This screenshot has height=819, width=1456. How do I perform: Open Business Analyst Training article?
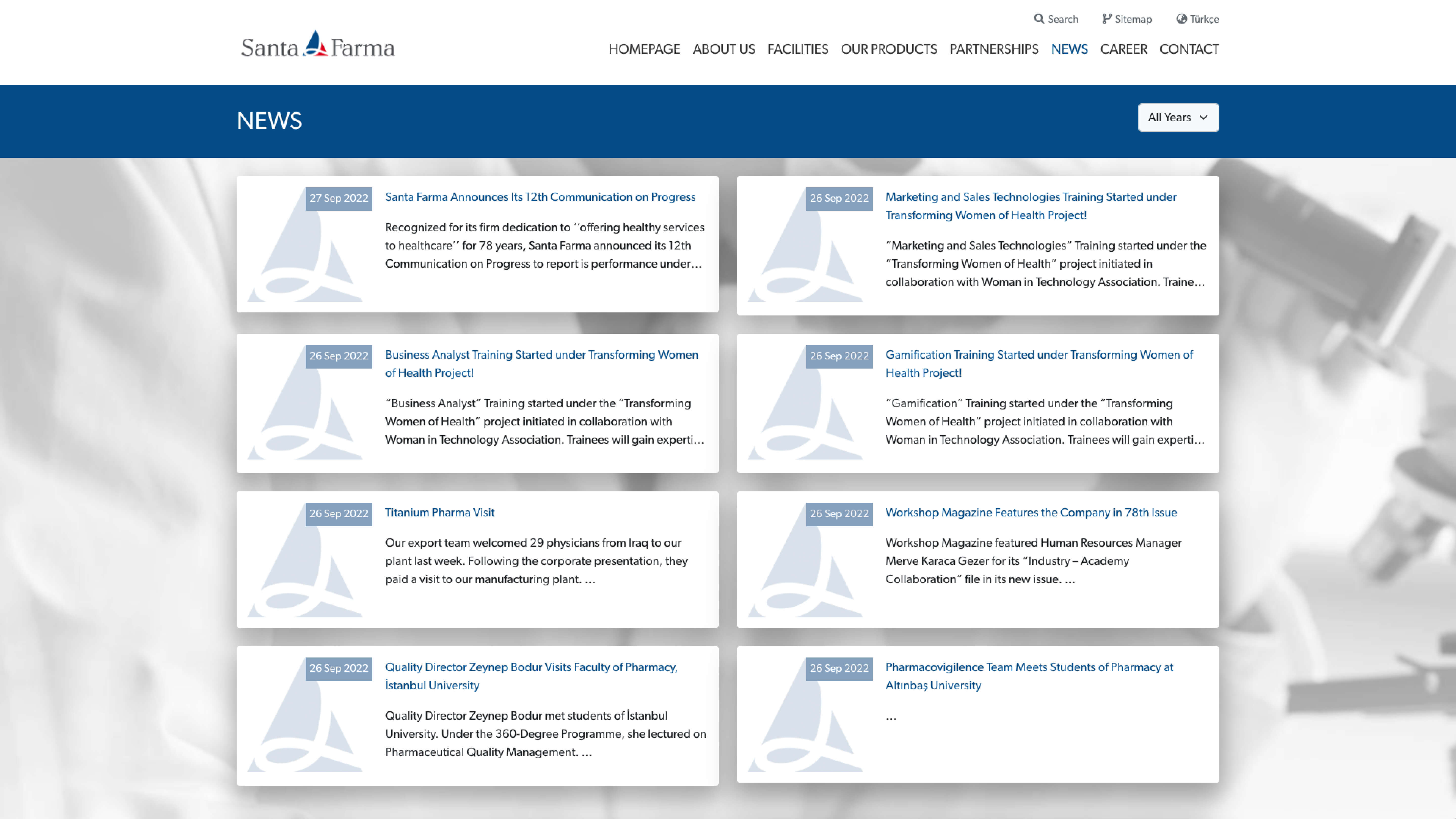coord(541,364)
